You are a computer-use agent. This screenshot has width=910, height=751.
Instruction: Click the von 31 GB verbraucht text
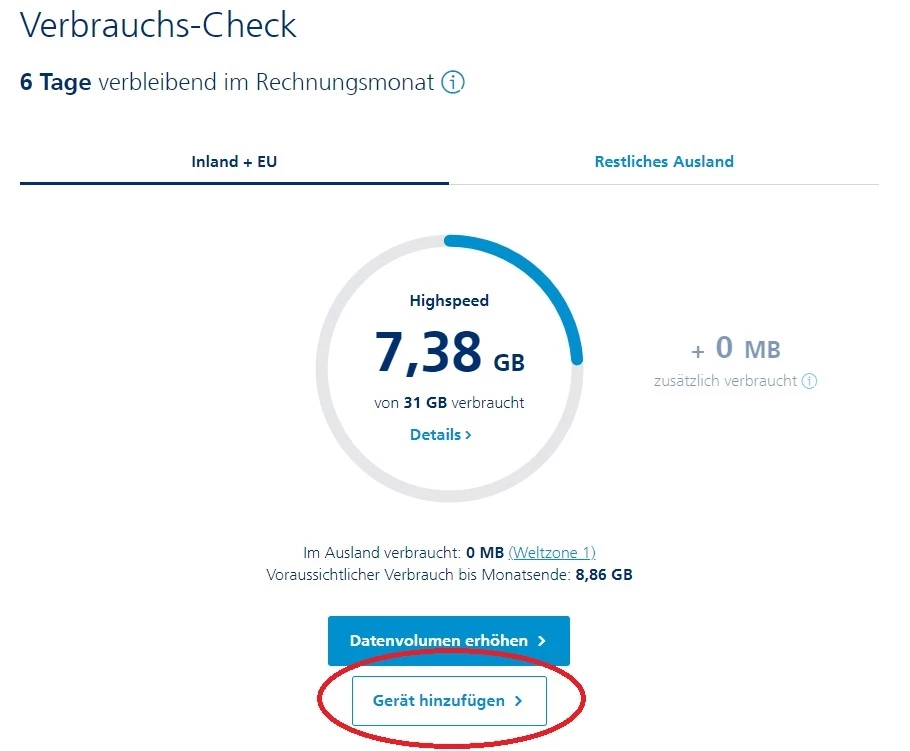tap(449, 403)
